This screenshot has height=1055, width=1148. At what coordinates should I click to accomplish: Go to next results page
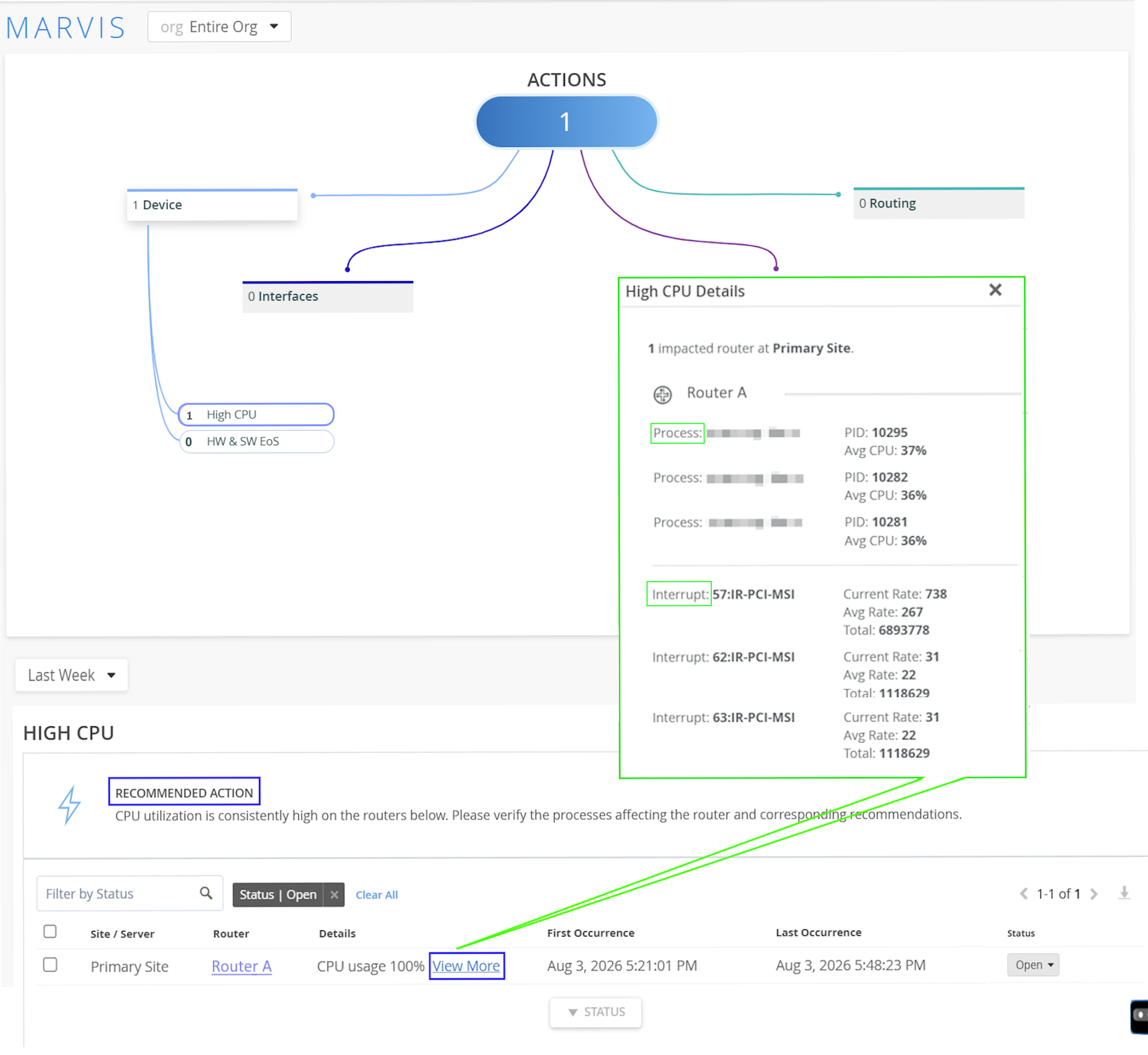pyautogui.click(x=1094, y=894)
